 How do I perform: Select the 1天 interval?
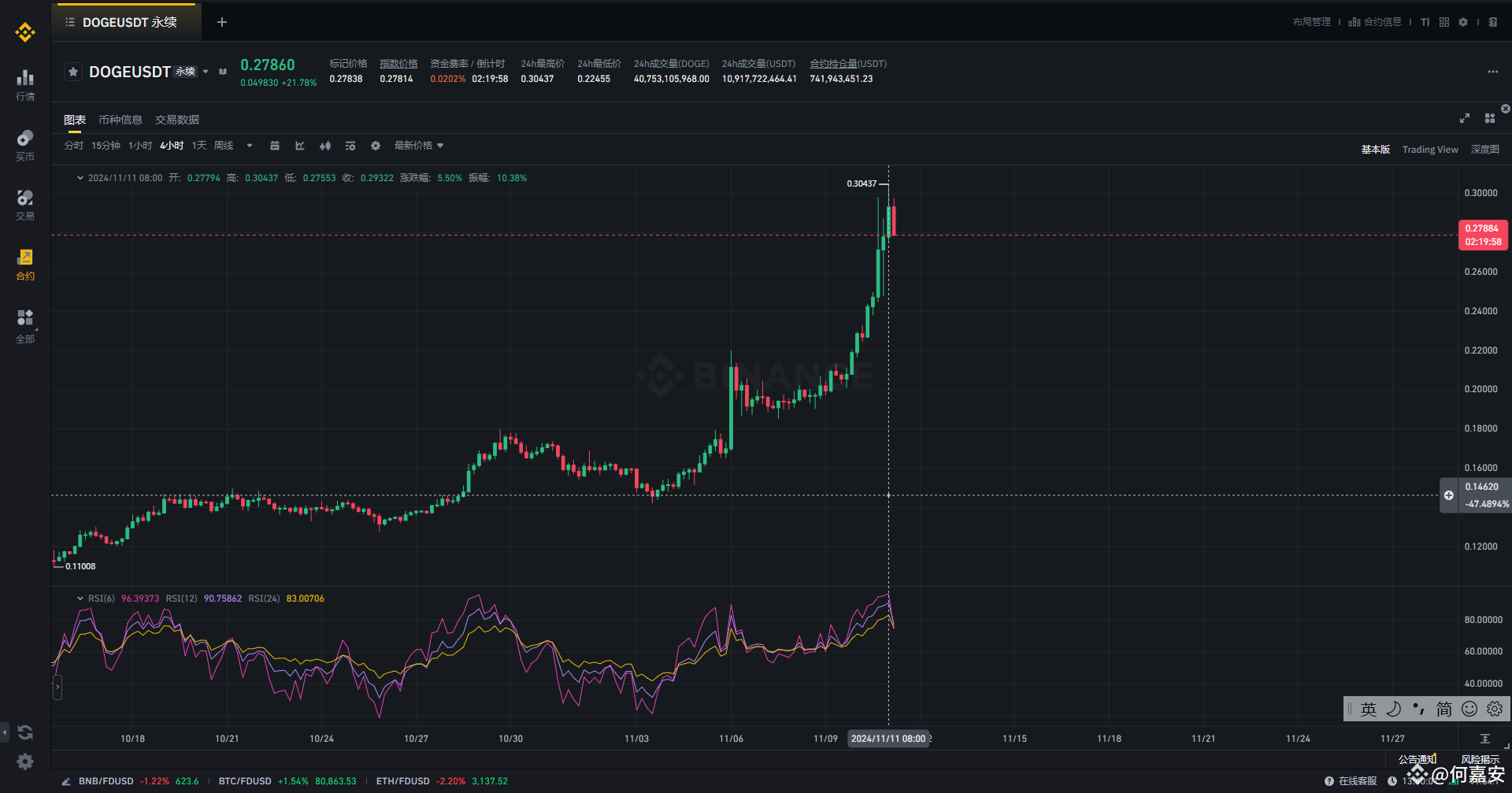point(199,146)
